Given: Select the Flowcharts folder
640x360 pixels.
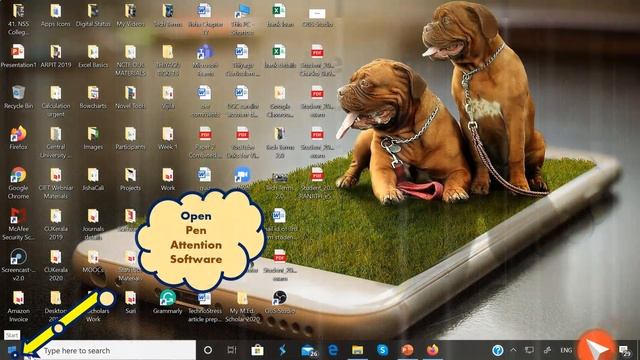Looking at the screenshot, I should [x=93, y=97].
